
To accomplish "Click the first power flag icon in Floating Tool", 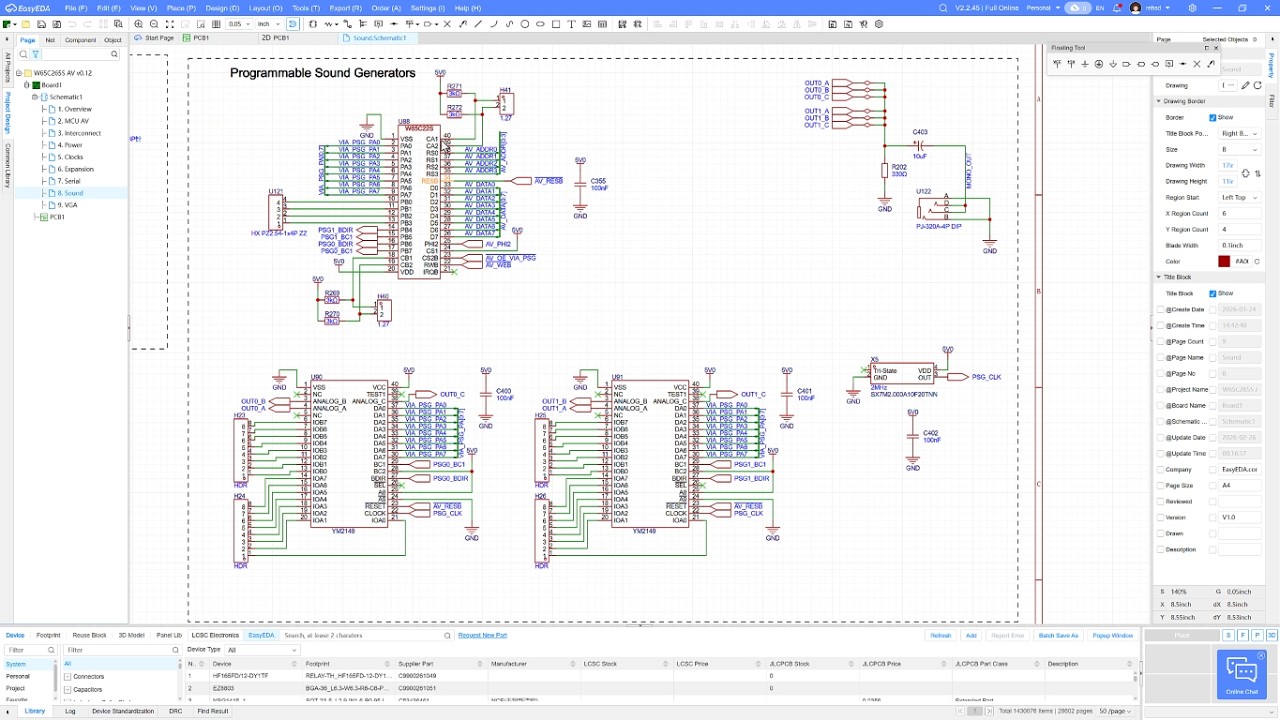I will click(x=1057, y=64).
